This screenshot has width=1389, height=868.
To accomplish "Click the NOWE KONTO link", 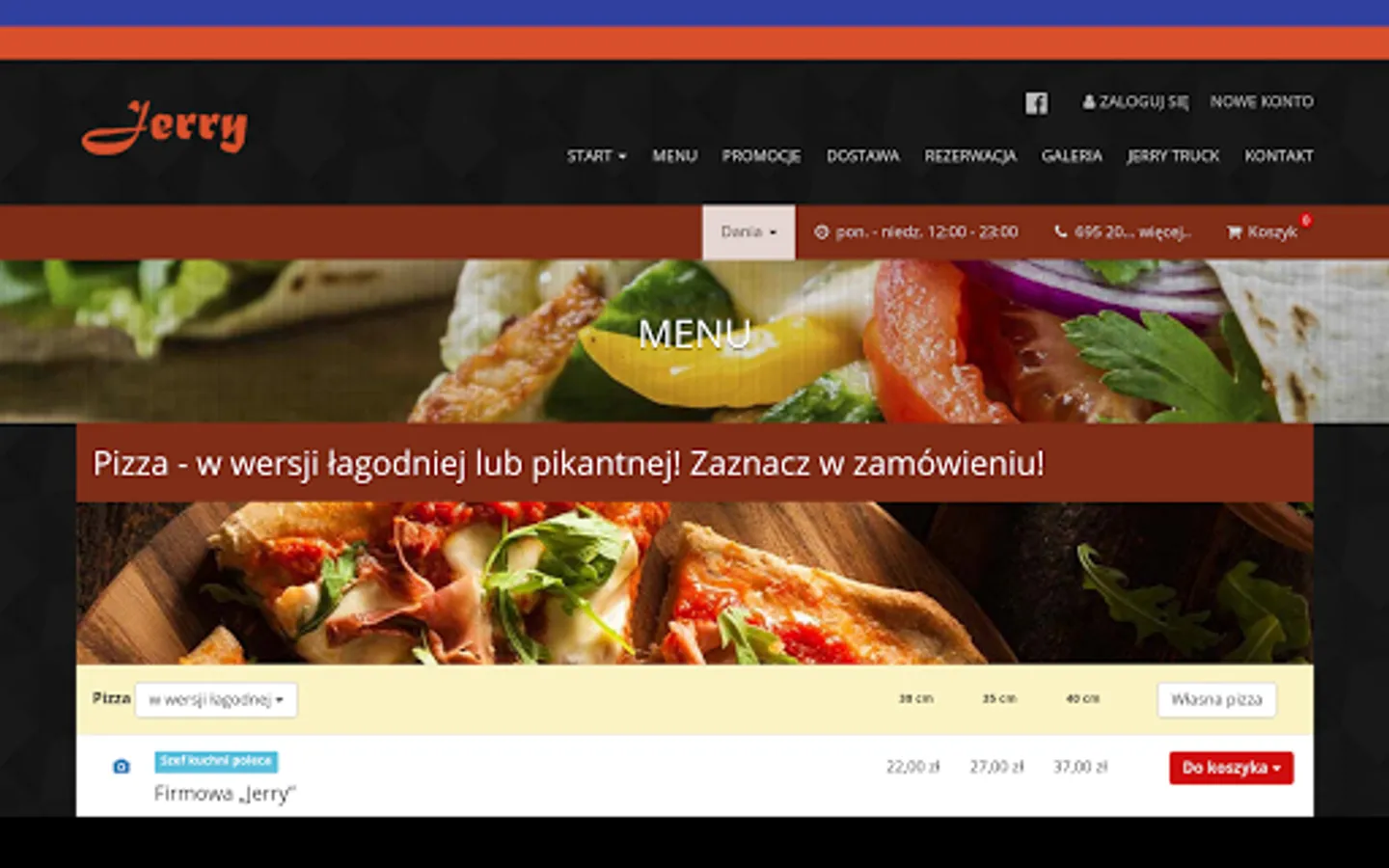I will click(1262, 101).
